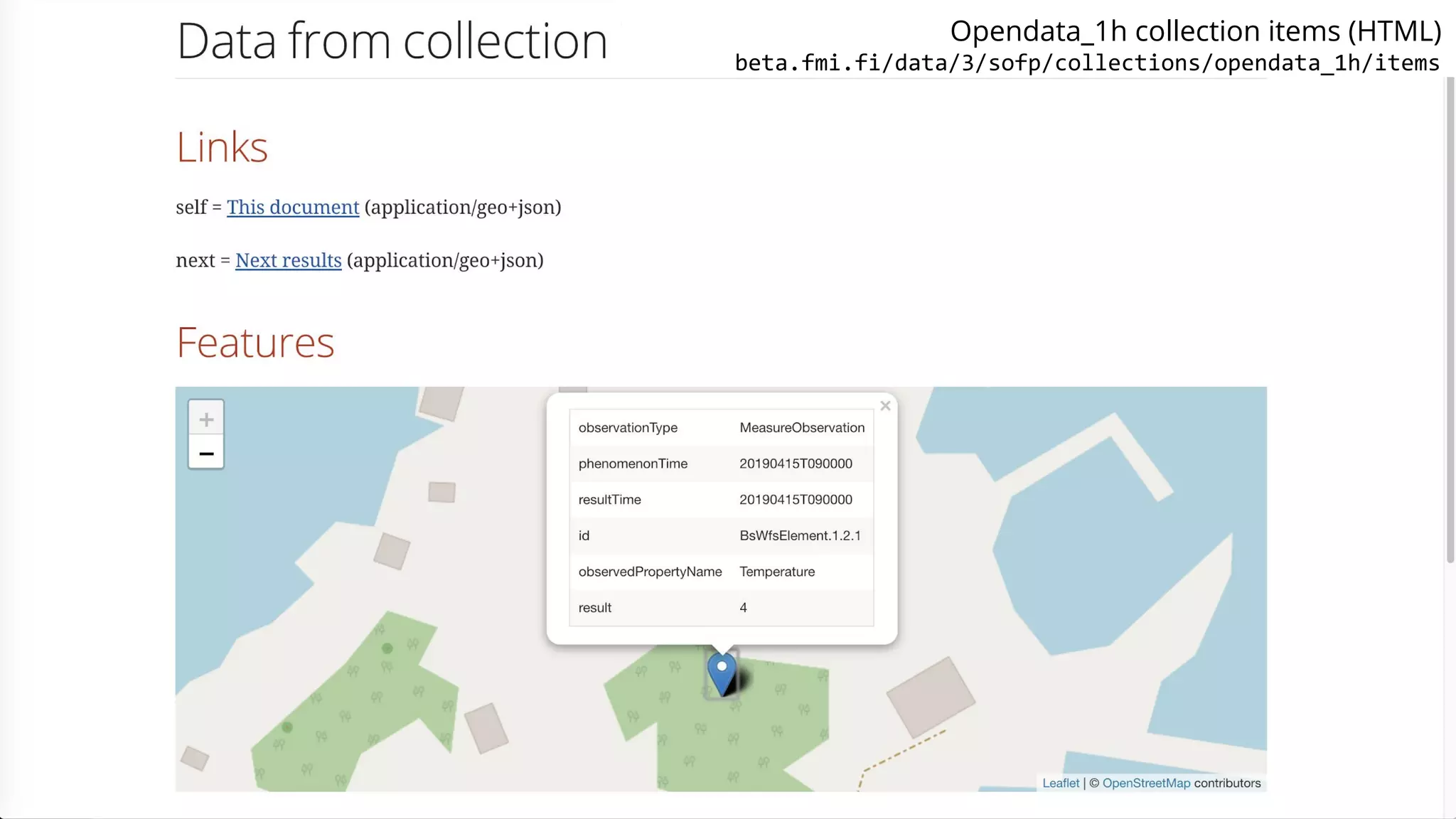Click the Data from collection title
Image resolution: width=1456 pixels, height=819 pixels.
click(x=392, y=41)
